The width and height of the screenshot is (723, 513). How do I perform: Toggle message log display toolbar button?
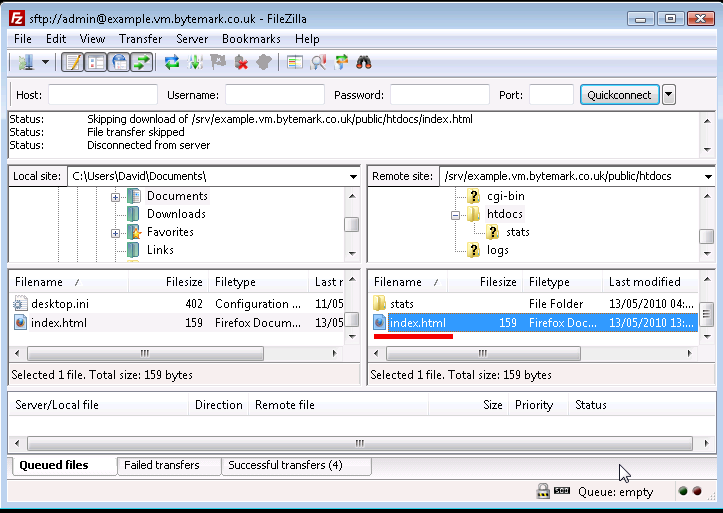[72, 62]
